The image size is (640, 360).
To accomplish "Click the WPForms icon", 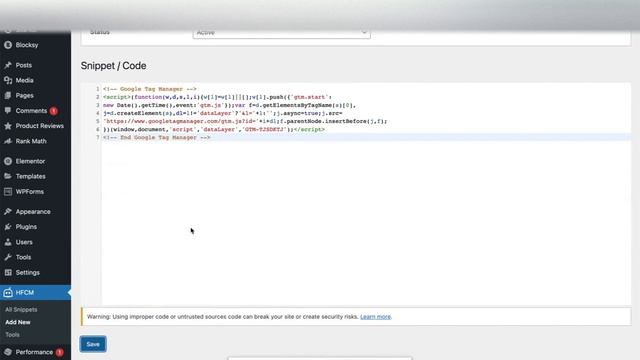I will (8, 191).
